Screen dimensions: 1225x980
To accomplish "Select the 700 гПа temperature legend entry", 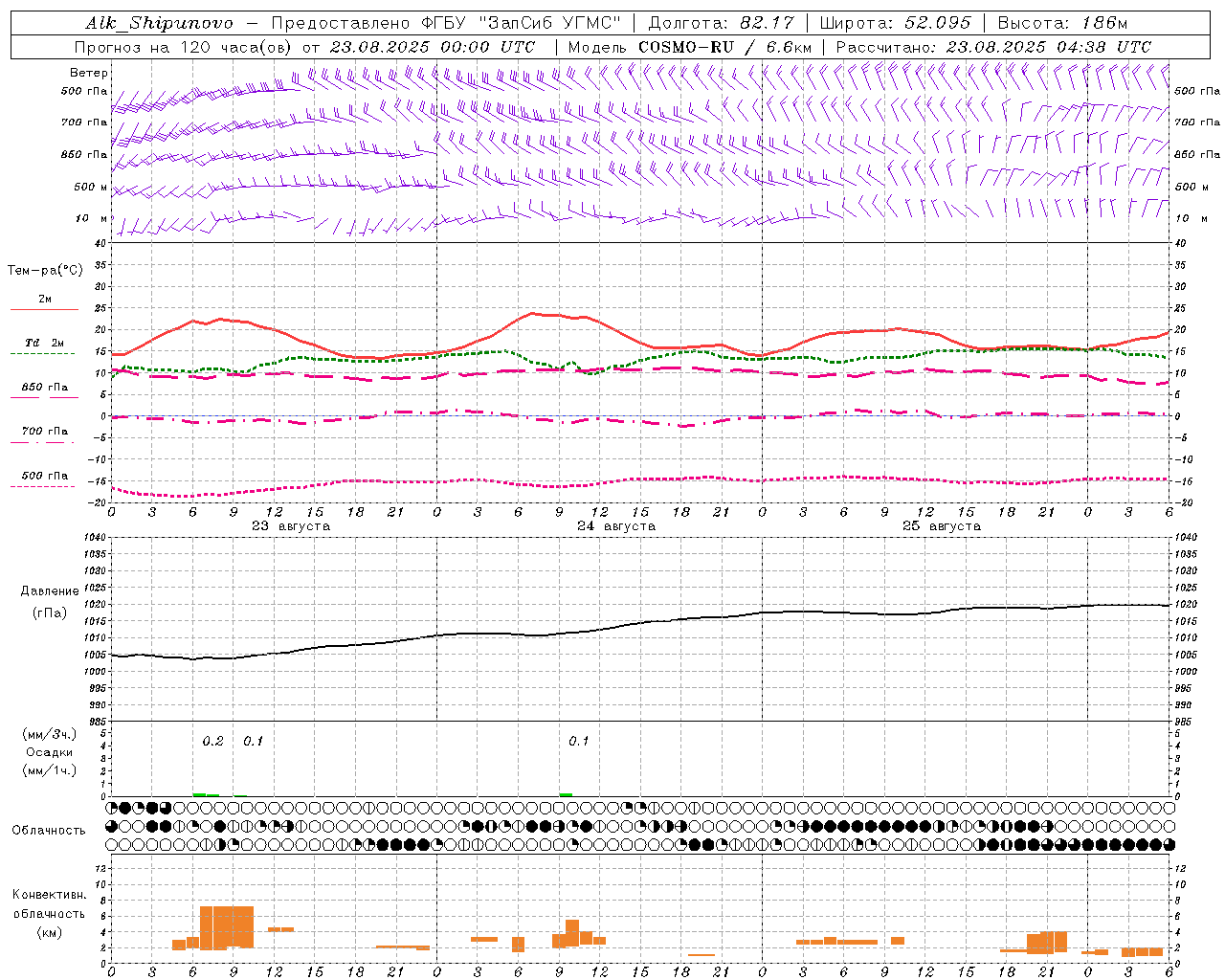I will tap(44, 432).
